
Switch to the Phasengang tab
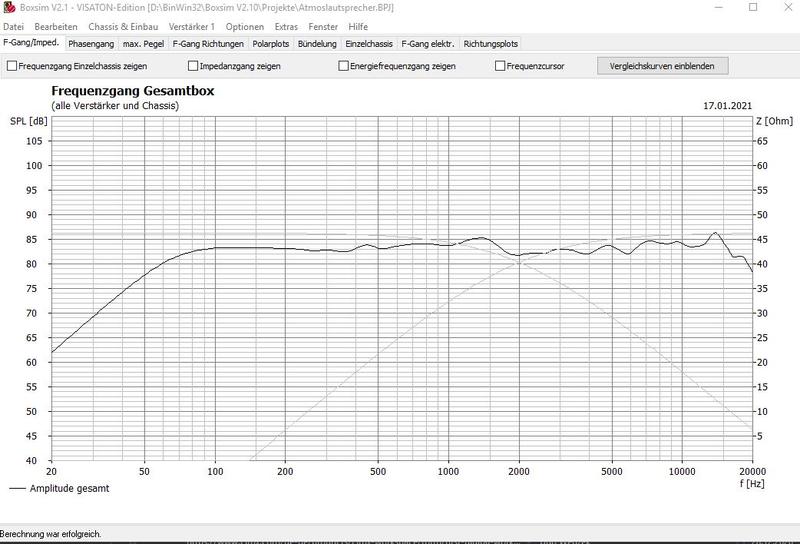[x=91, y=44]
